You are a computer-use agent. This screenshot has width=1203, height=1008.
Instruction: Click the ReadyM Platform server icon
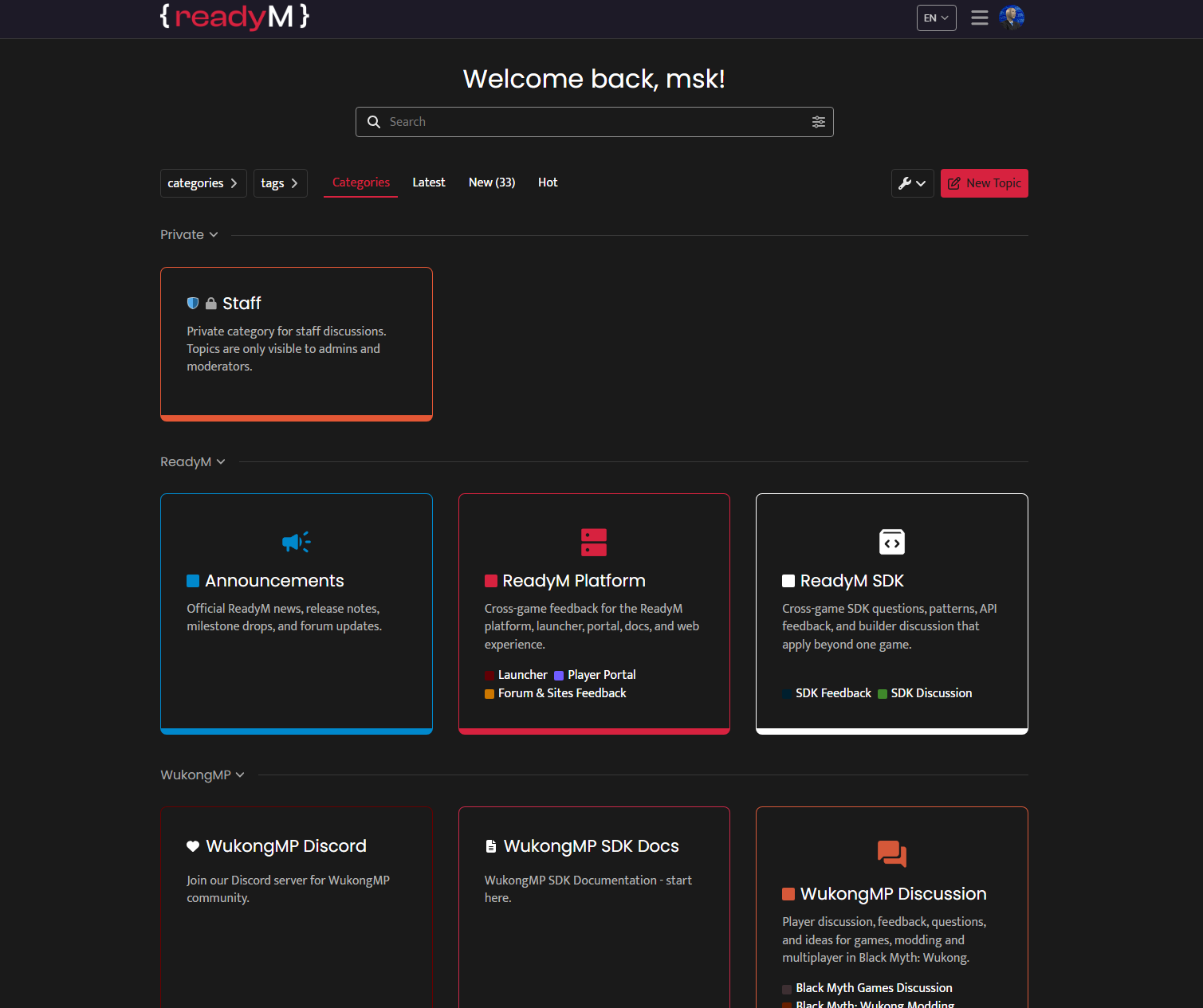(x=594, y=542)
